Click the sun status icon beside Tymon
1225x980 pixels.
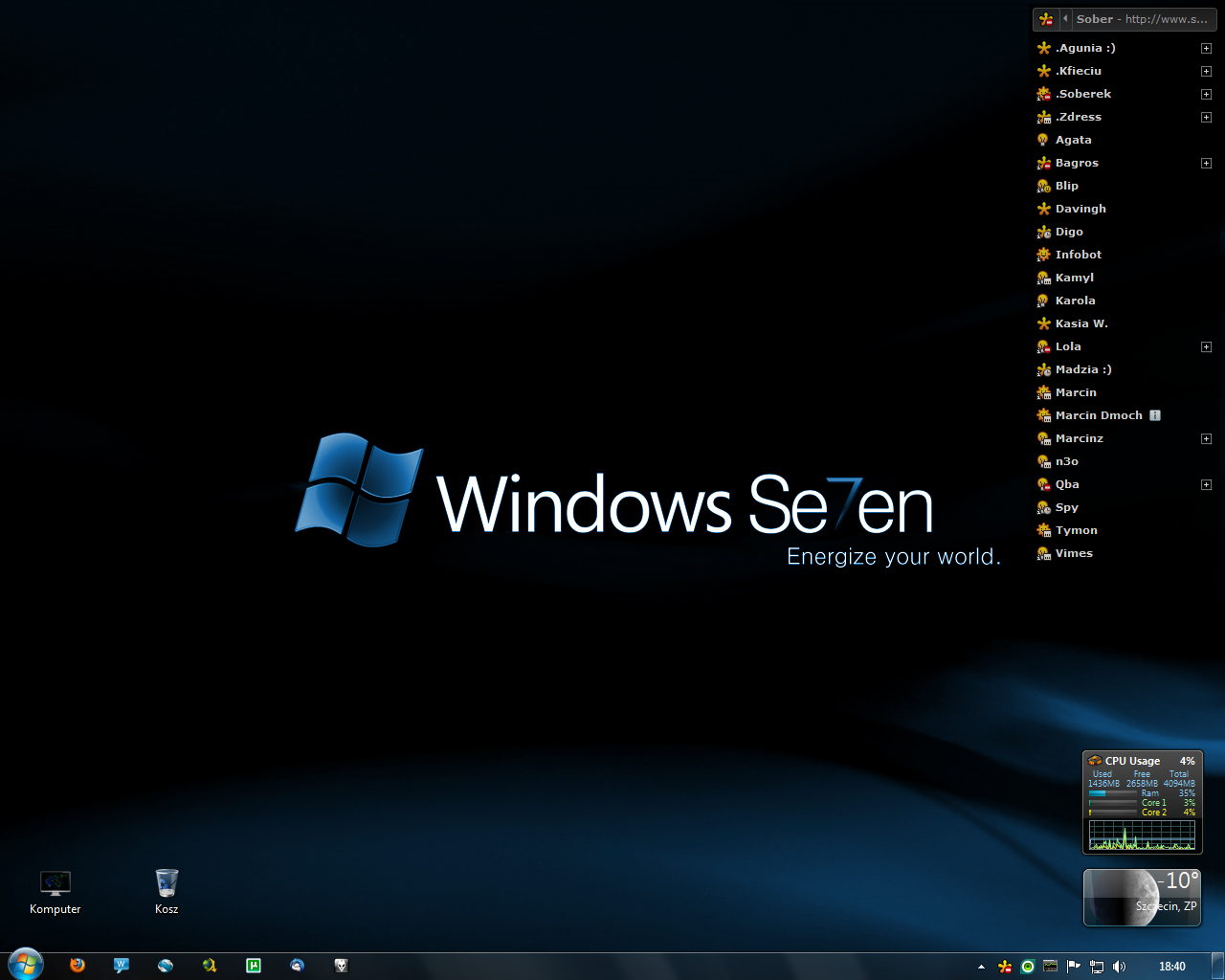[x=1043, y=530]
